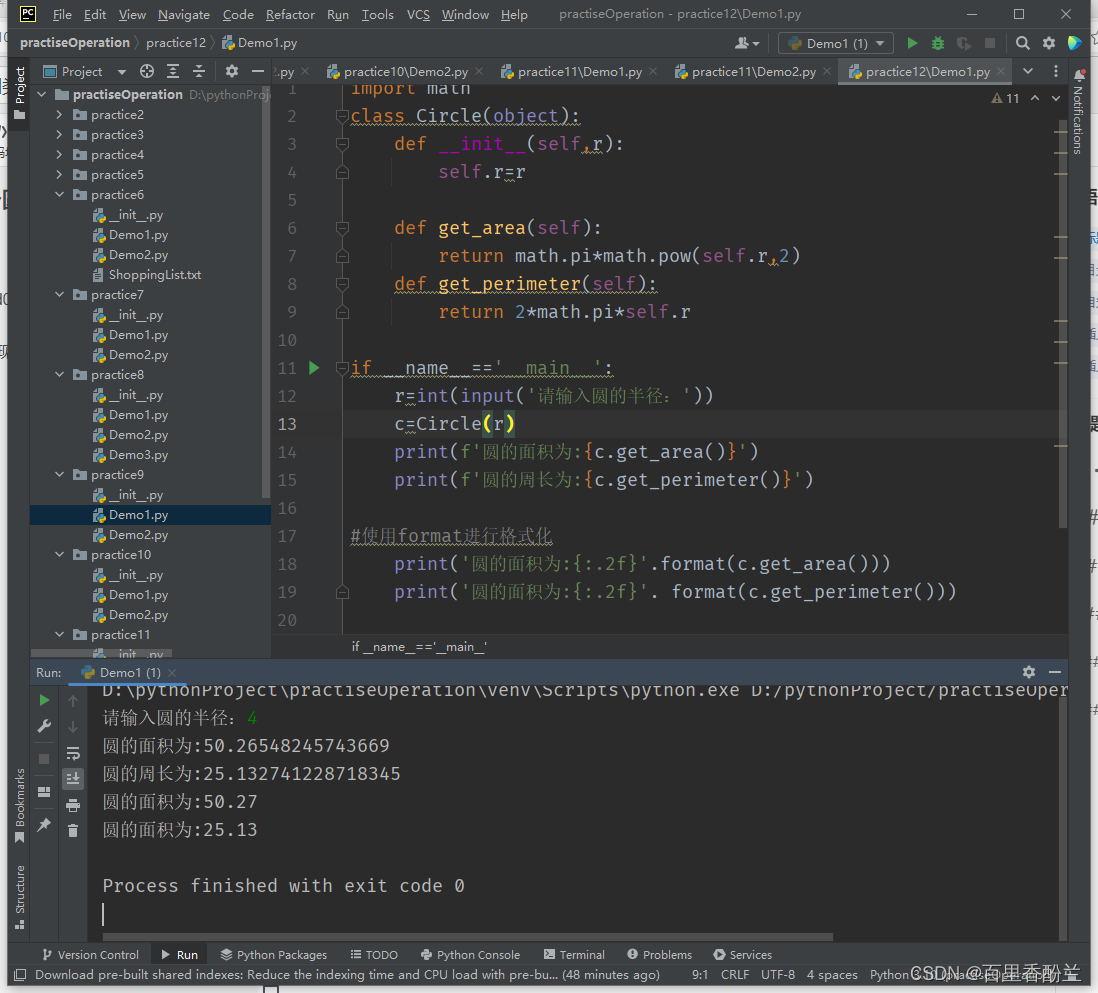
Task: Expand the practice3 folder
Action: 59,134
